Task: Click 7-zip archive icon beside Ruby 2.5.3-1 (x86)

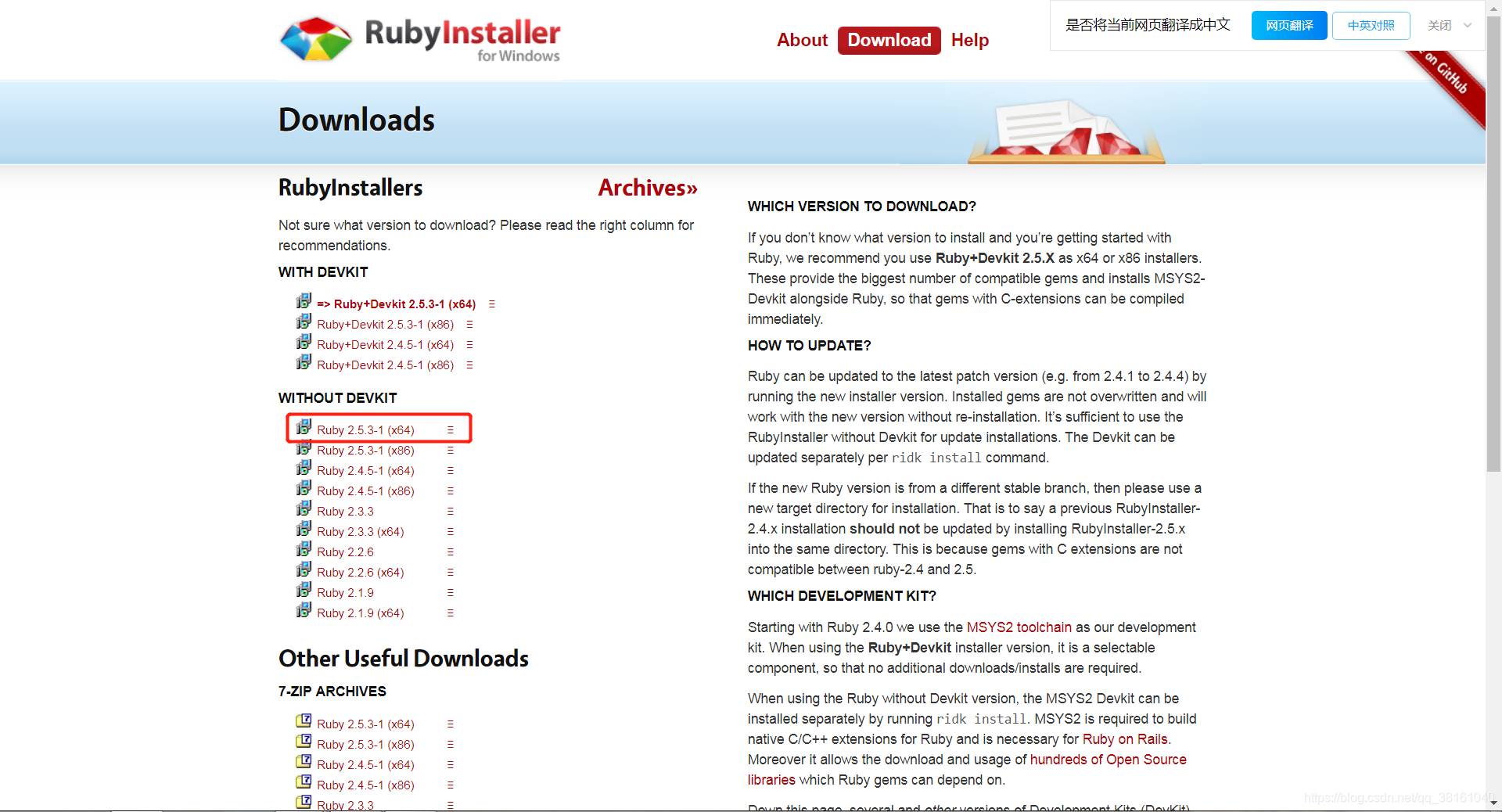Action: (x=304, y=741)
